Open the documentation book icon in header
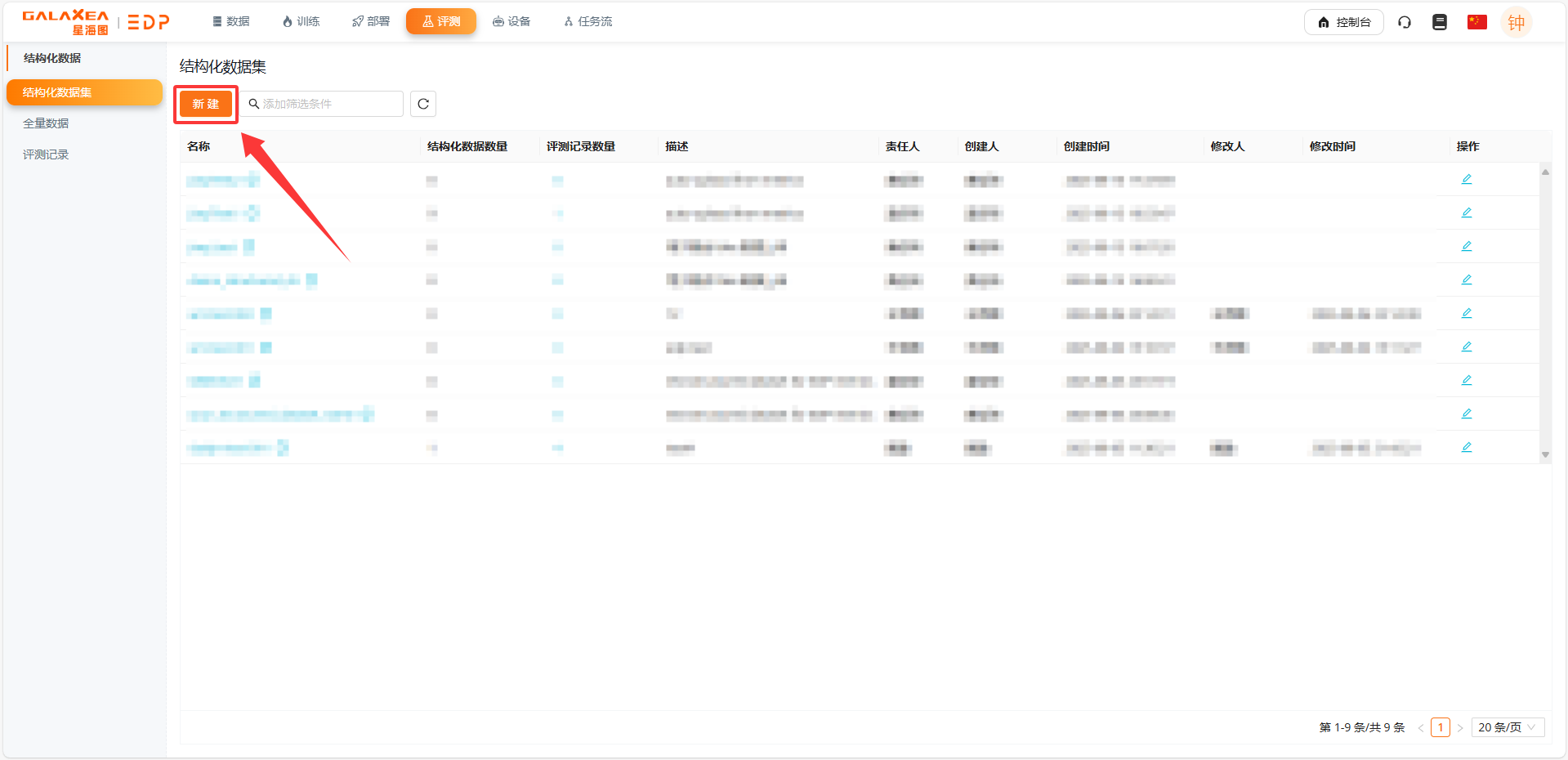Viewport: 1568px width, 760px height. [1440, 22]
